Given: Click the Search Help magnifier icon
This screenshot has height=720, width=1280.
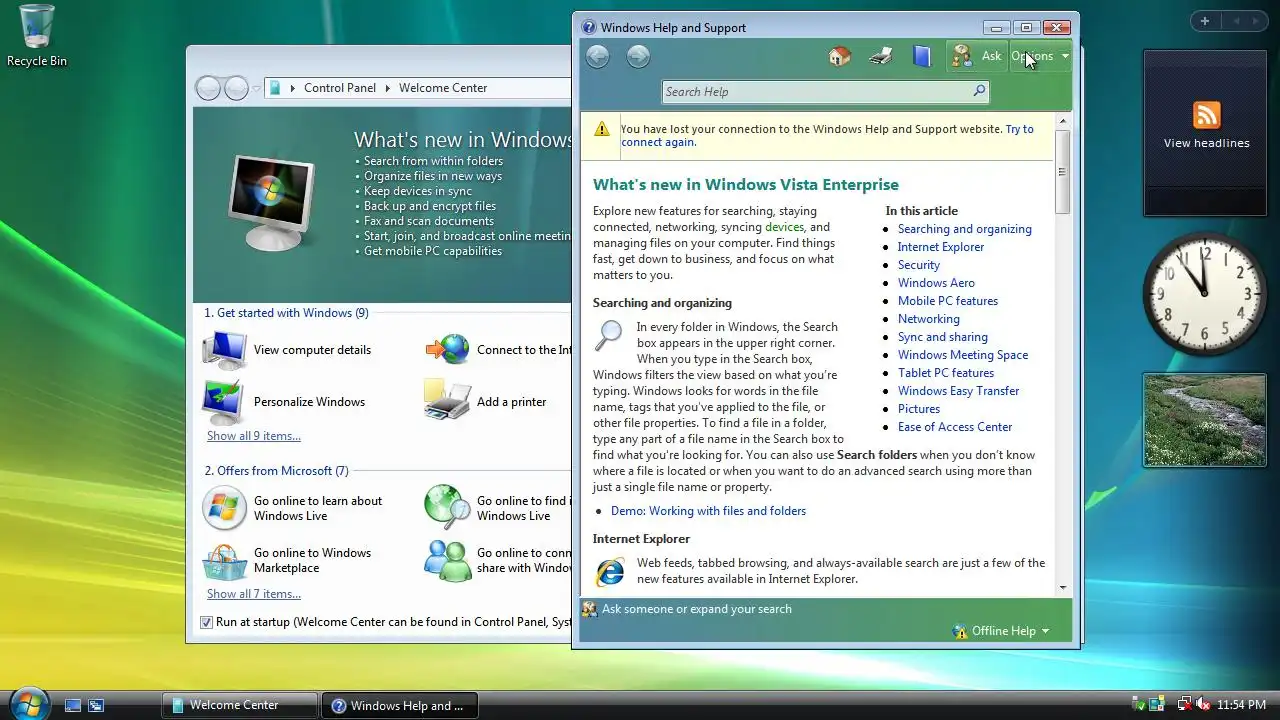Looking at the screenshot, I should (979, 91).
